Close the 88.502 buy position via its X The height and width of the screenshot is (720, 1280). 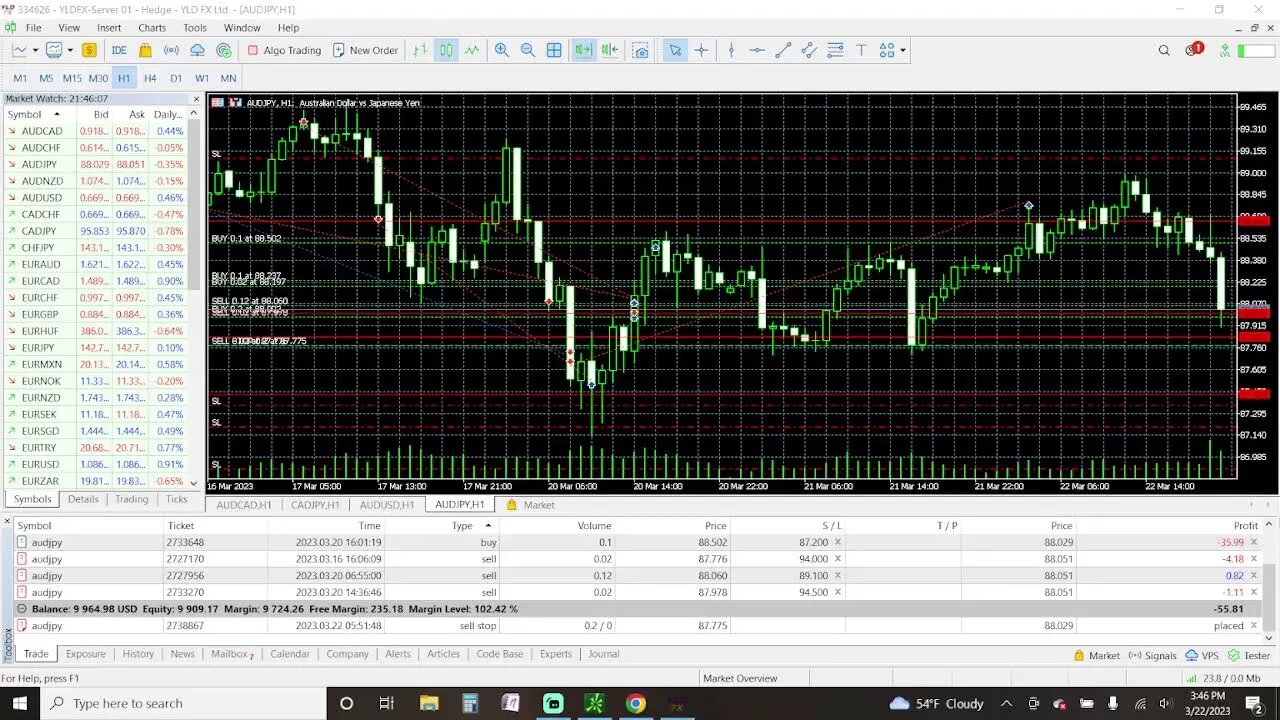pyautogui.click(x=1254, y=542)
